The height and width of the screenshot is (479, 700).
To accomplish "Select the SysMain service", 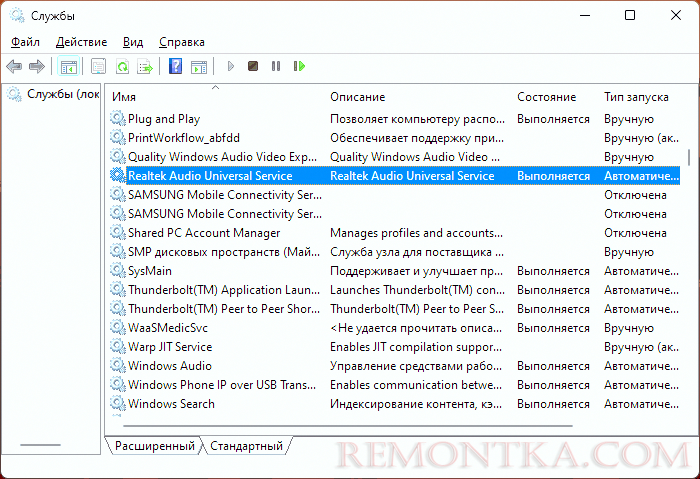I will pos(150,271).
